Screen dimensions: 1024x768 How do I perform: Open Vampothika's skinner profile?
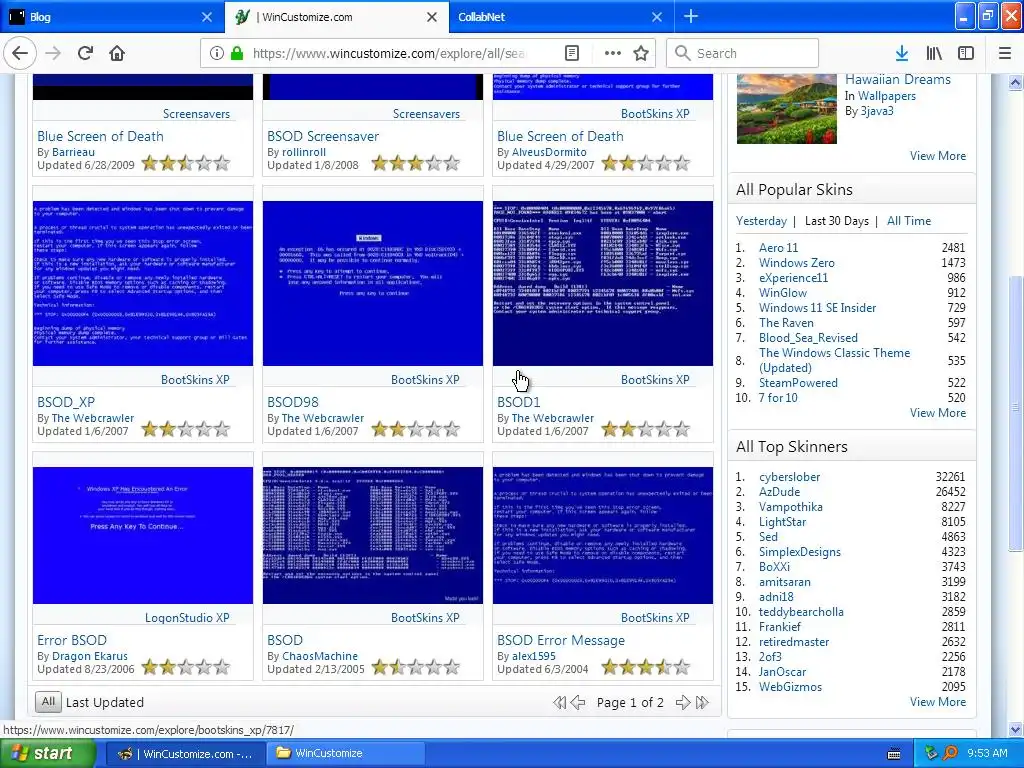click(x=791, y=507)
